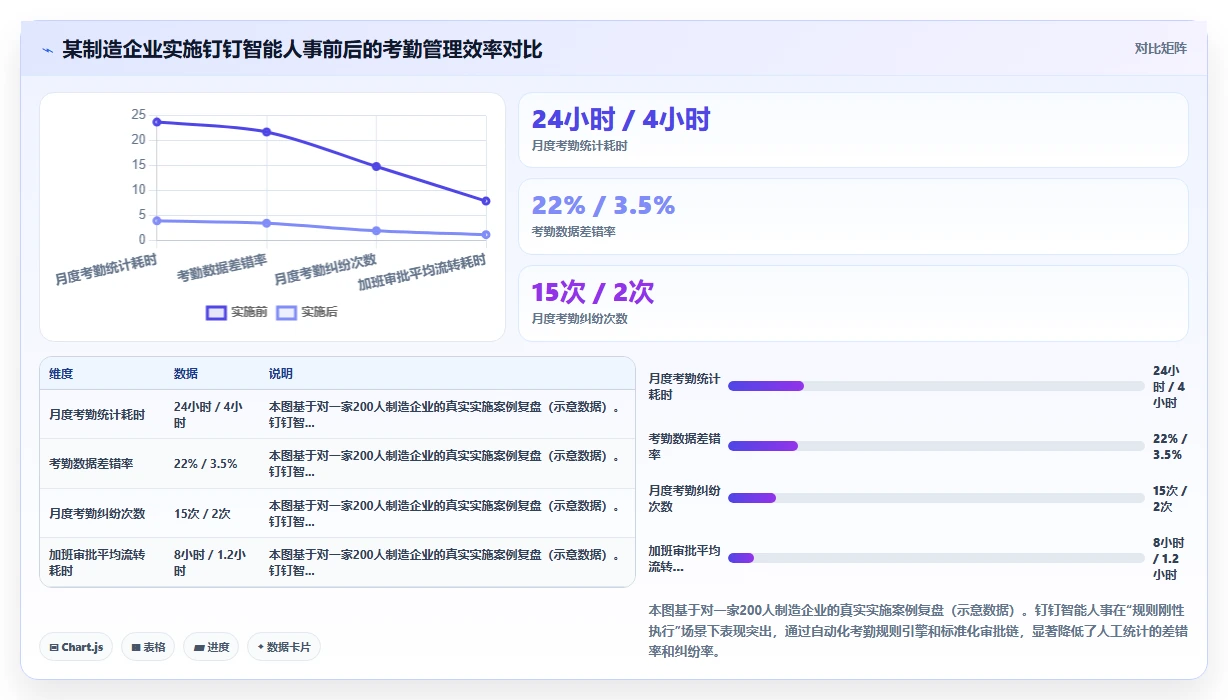Image resolution: width=1228 pixels, height=700 pixels.
Task: Click the last data point of 实施前 line
Action: (486, 201)
